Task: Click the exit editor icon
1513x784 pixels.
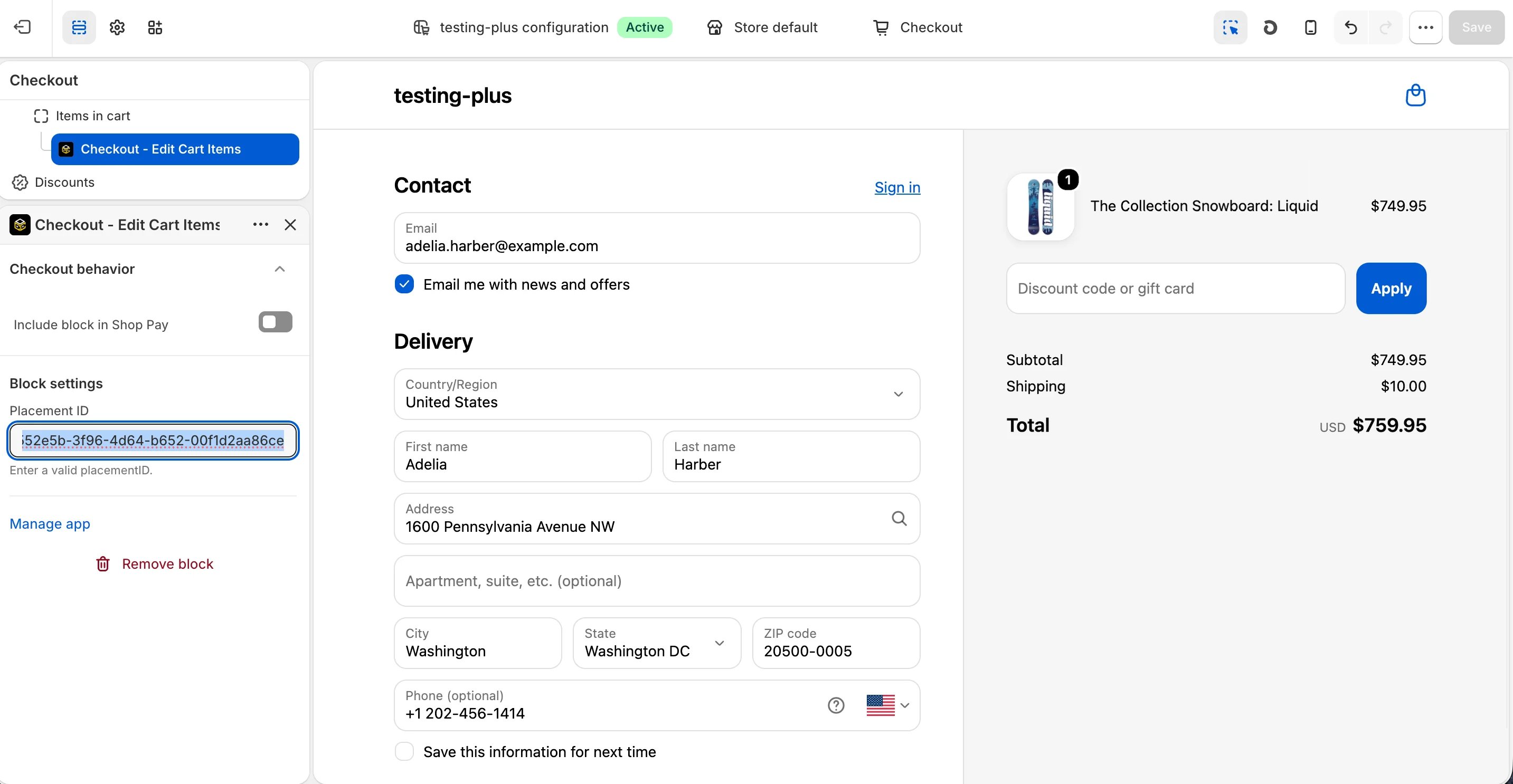Action: pyautogui.click(x=22, y=27)
